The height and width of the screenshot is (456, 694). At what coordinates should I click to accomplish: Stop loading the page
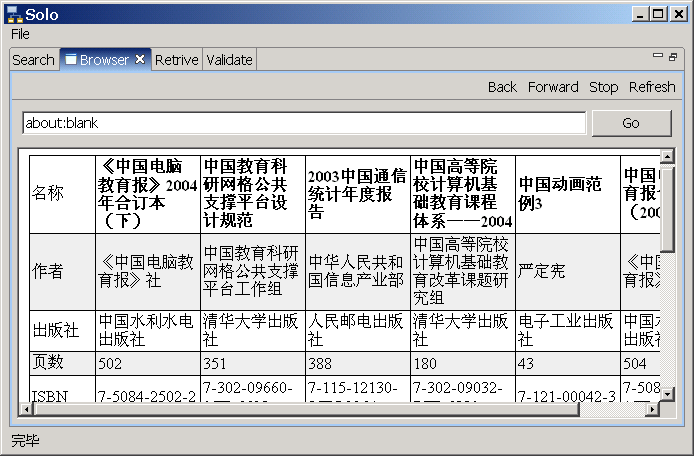603,87
